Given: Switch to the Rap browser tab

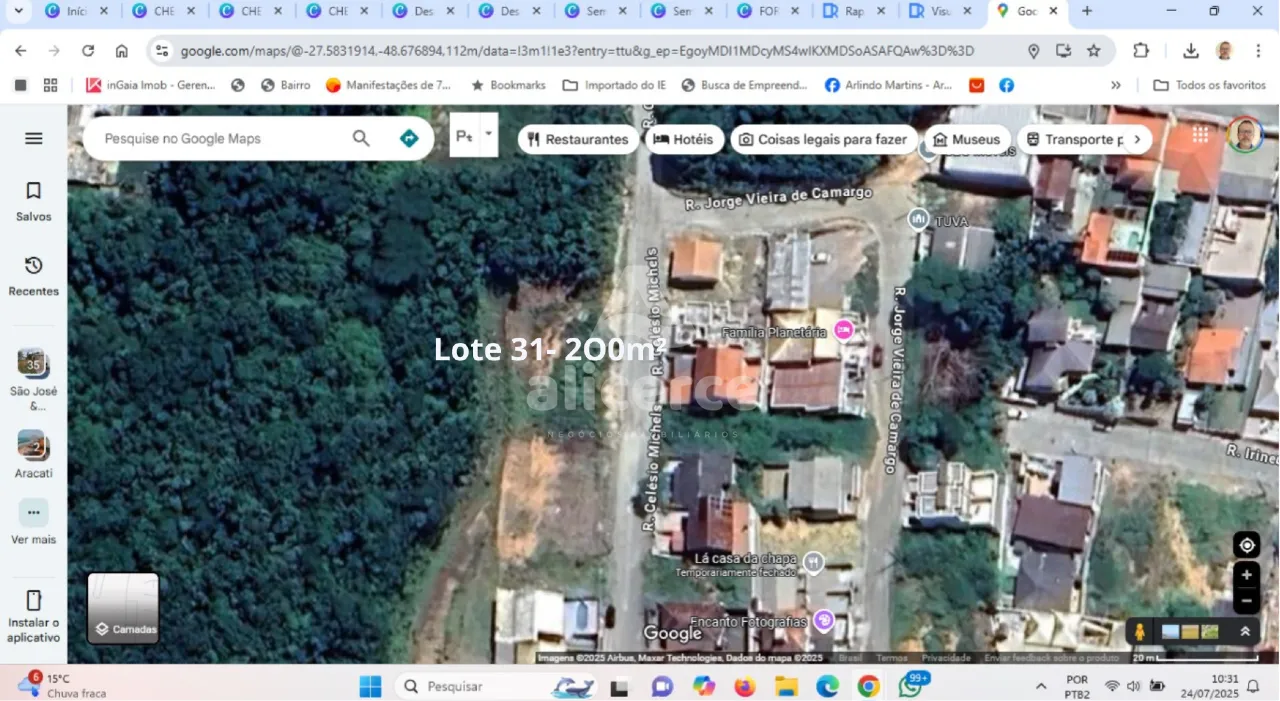Looking at the screenshot, I should coord(855,11).
